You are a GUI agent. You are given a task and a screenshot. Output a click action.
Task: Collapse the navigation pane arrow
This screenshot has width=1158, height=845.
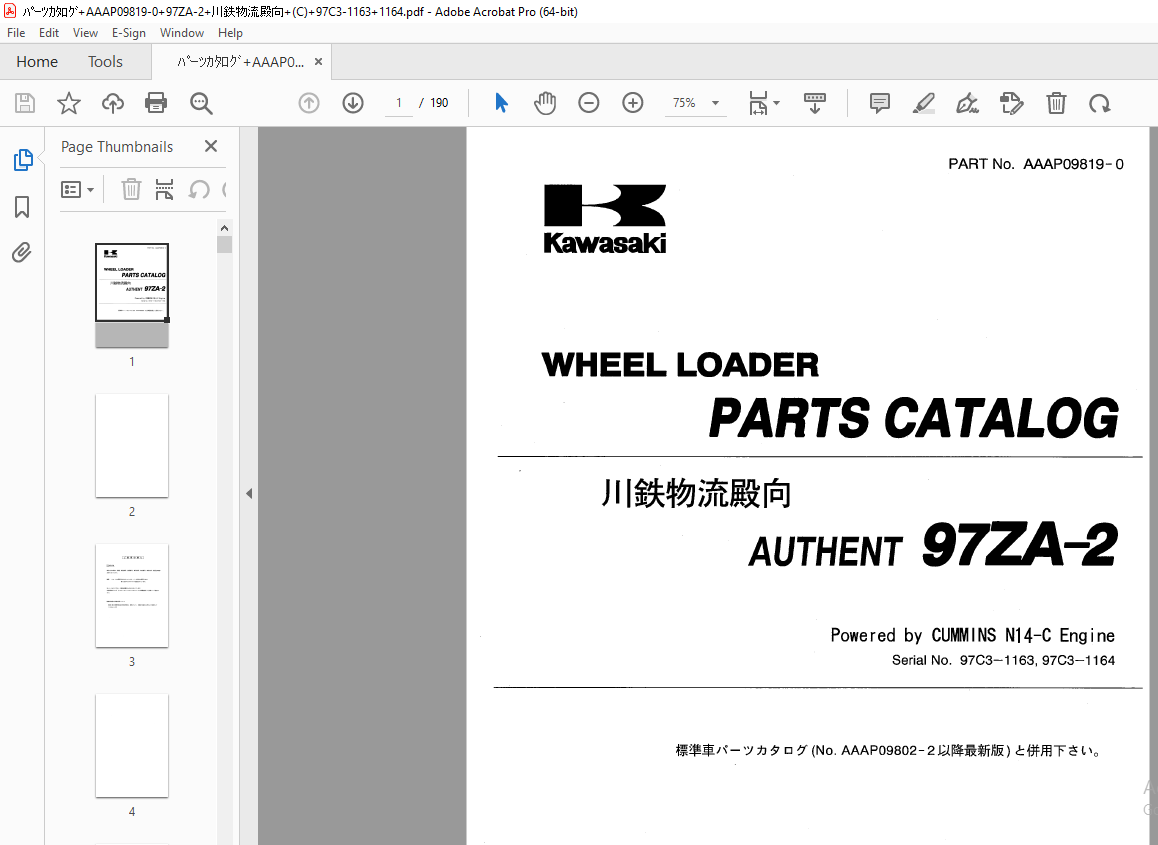[x=249, y=493]
